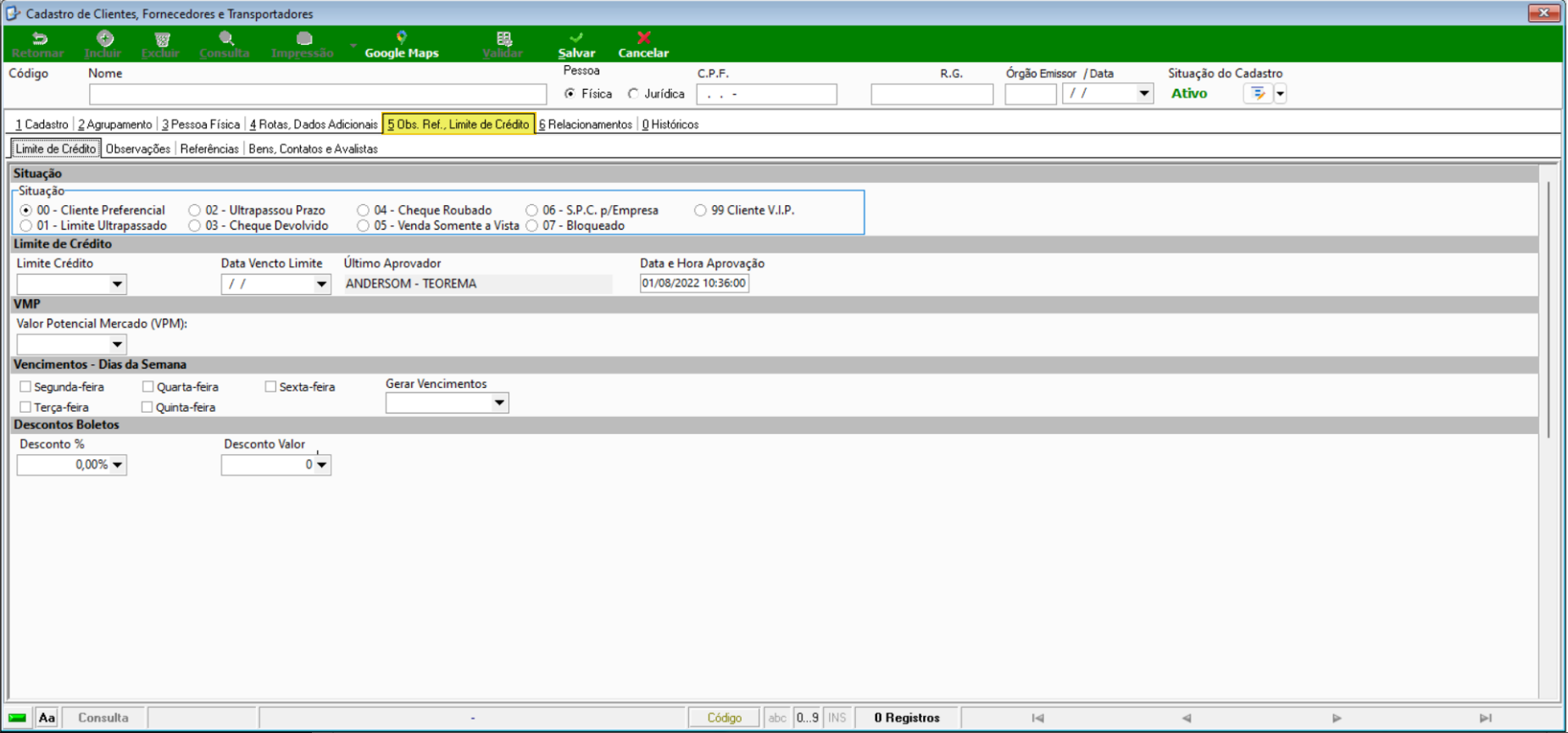The width and height of the screenshot is (1568, 733).
Task: Open the 6 Relacionamentos tab
Action: 586,125
